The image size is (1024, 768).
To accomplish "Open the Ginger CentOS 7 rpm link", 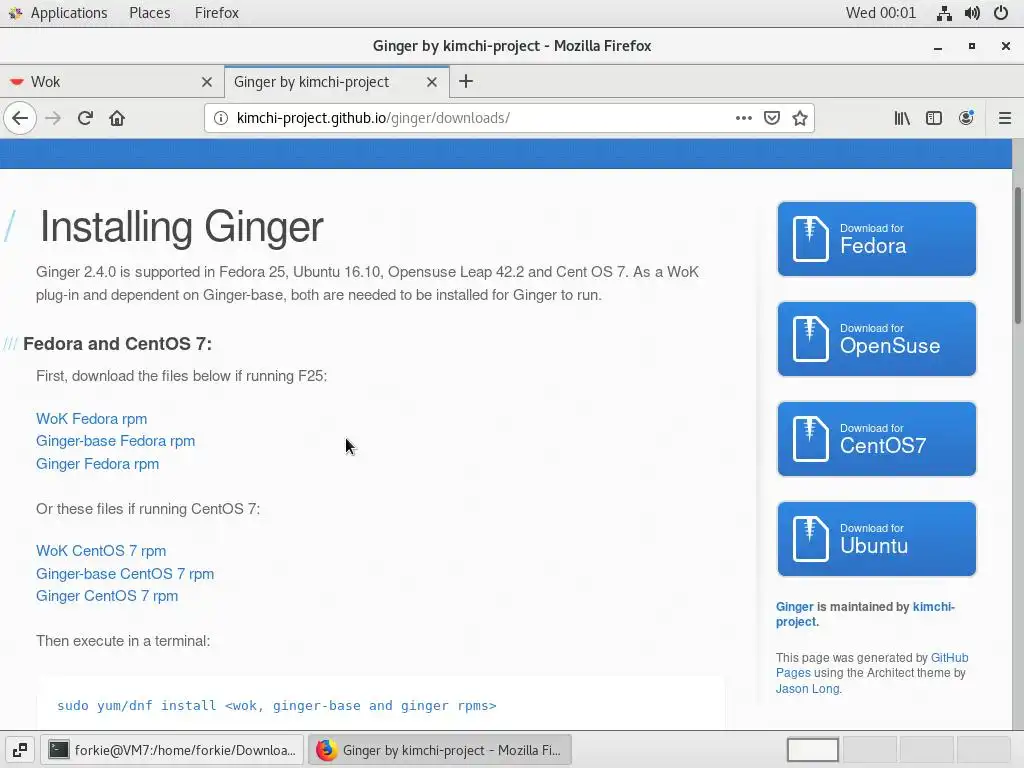I will [107, 596].
